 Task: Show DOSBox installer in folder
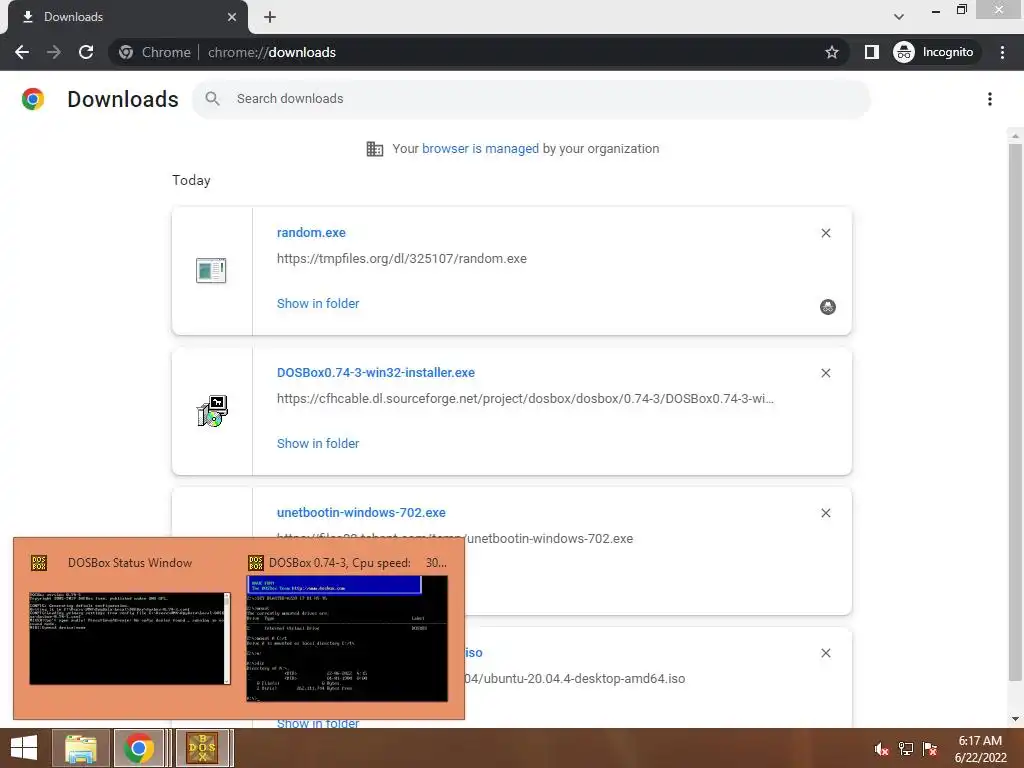[318, 443]
